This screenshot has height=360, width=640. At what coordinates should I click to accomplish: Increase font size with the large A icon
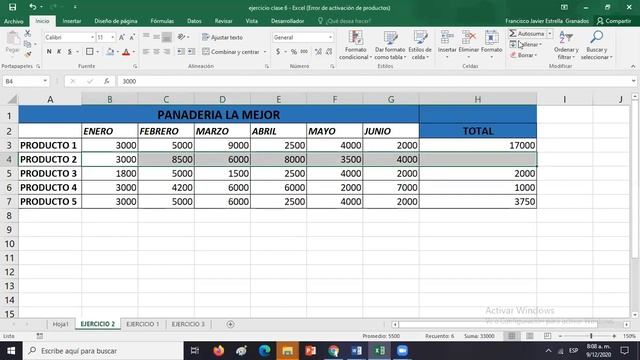(122, 38)
